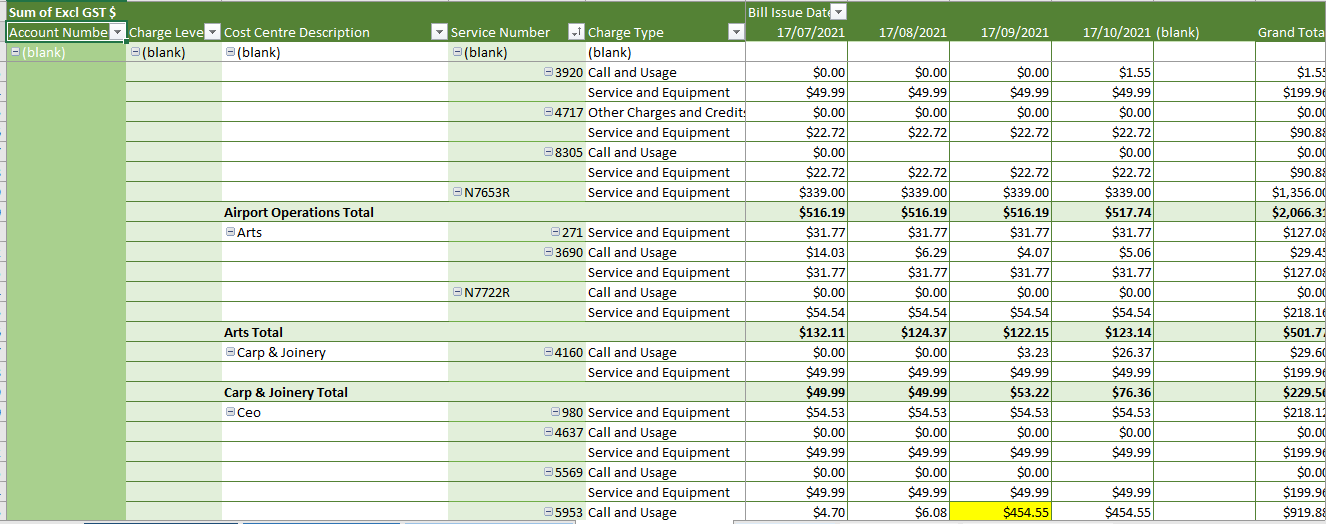The height and width of the screenshot is (524, 1326).
Task: Collapse the Arts cost centre group
Action: click(231, 232)
